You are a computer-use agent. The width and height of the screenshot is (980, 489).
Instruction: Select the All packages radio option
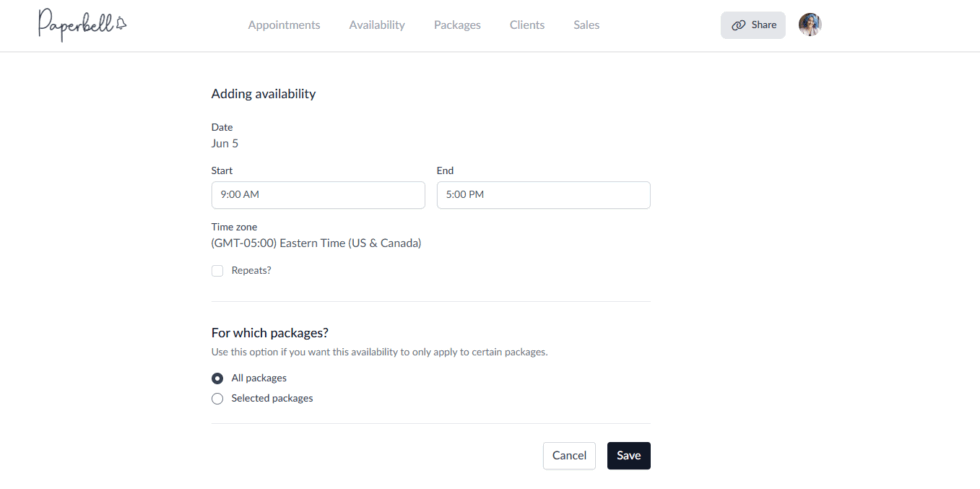point(217,378)
